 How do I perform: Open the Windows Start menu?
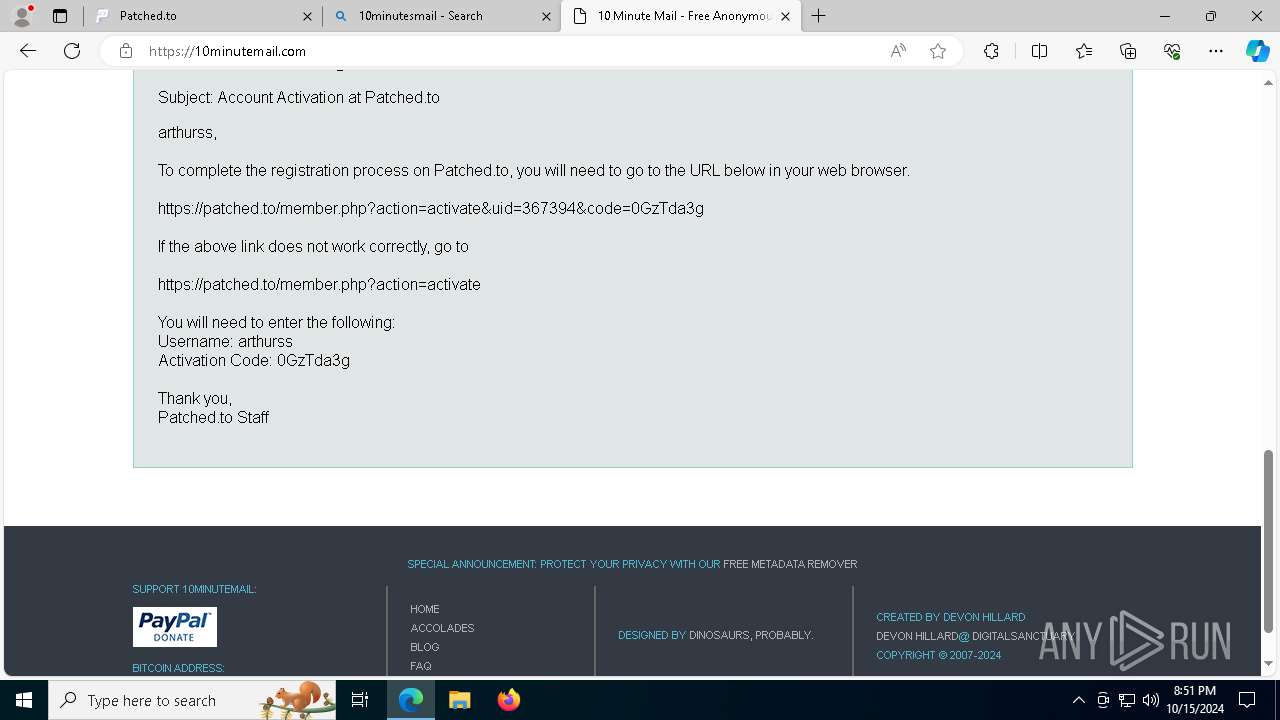click(24, 700)
